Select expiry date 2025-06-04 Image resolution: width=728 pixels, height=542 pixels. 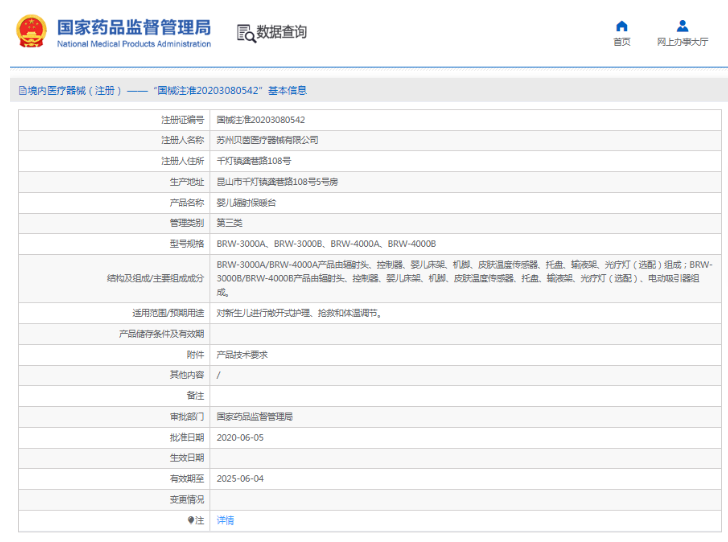[240, 478]
